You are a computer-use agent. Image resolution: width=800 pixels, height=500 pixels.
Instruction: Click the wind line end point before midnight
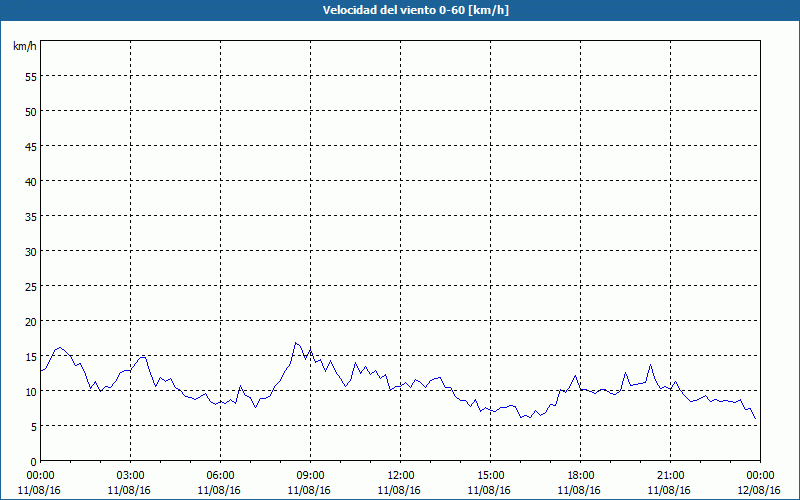755,418
